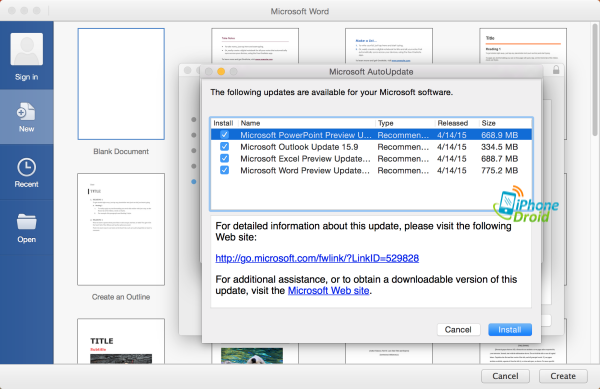Select the Create an Outline template
Viewport: 600px width, 389px height.
121,229
